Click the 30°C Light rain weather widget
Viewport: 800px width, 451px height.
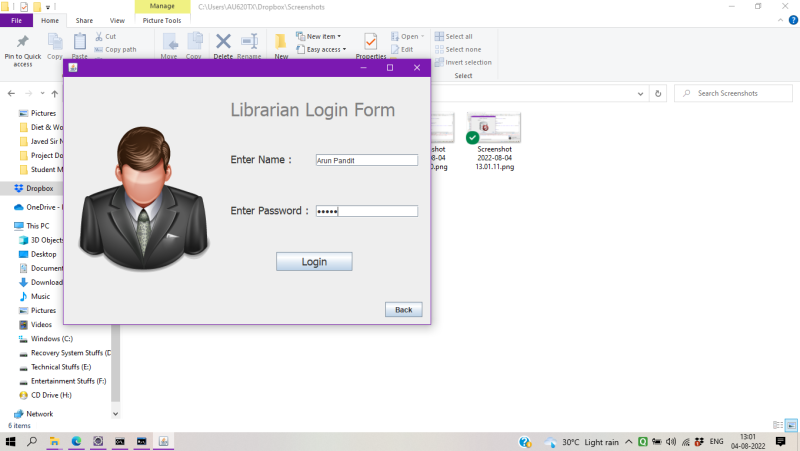pyautogui.click(x=581, y=442)
